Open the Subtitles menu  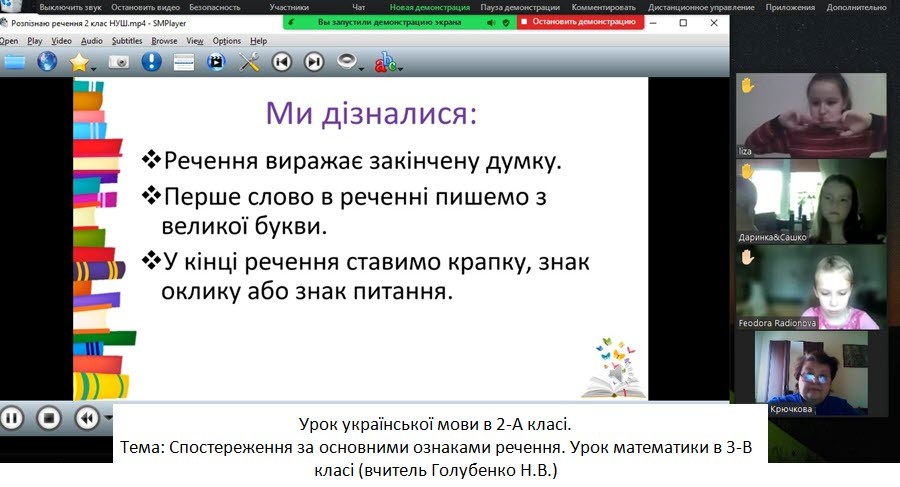(x=127, y=41)
